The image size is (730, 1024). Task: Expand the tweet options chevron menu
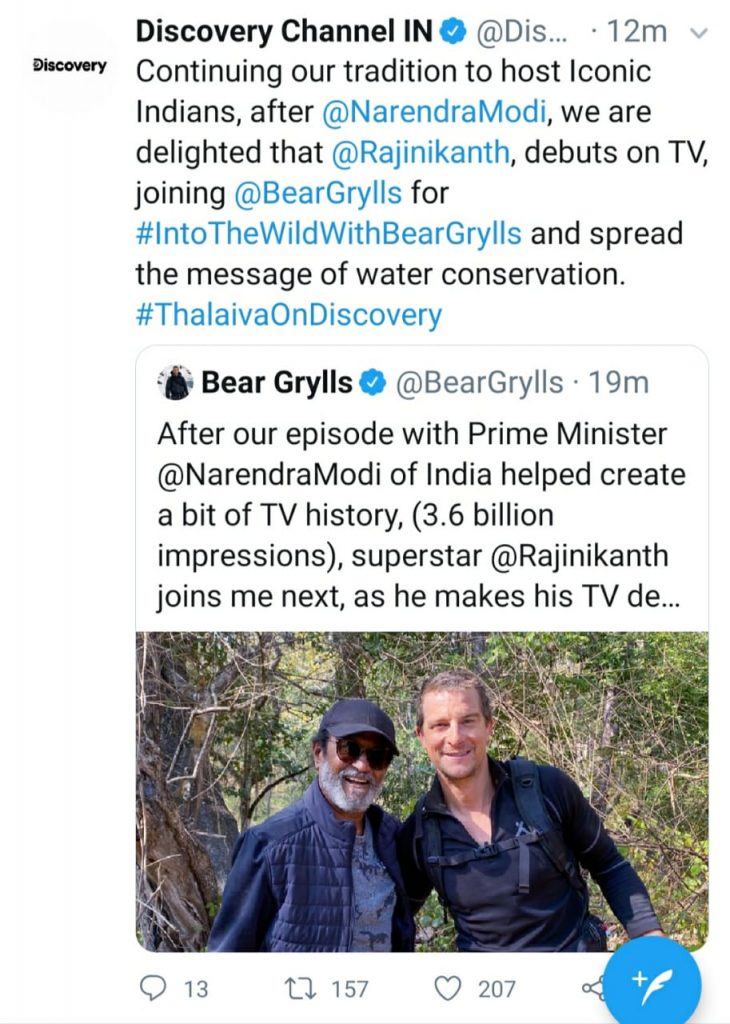tap(699, 33)
